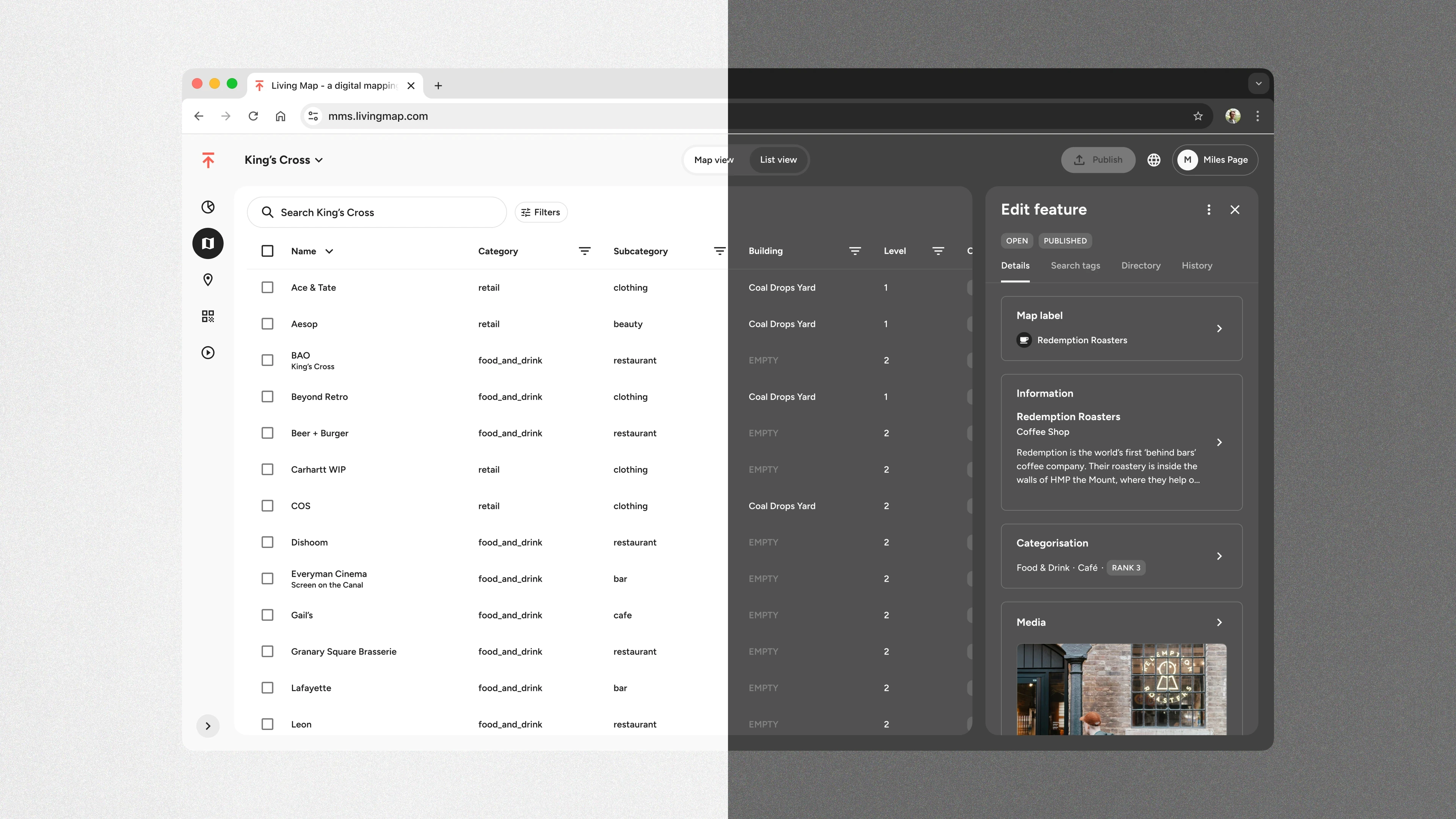
Task: Click the OPEN status badge
Action: [x=1017, y=241]
